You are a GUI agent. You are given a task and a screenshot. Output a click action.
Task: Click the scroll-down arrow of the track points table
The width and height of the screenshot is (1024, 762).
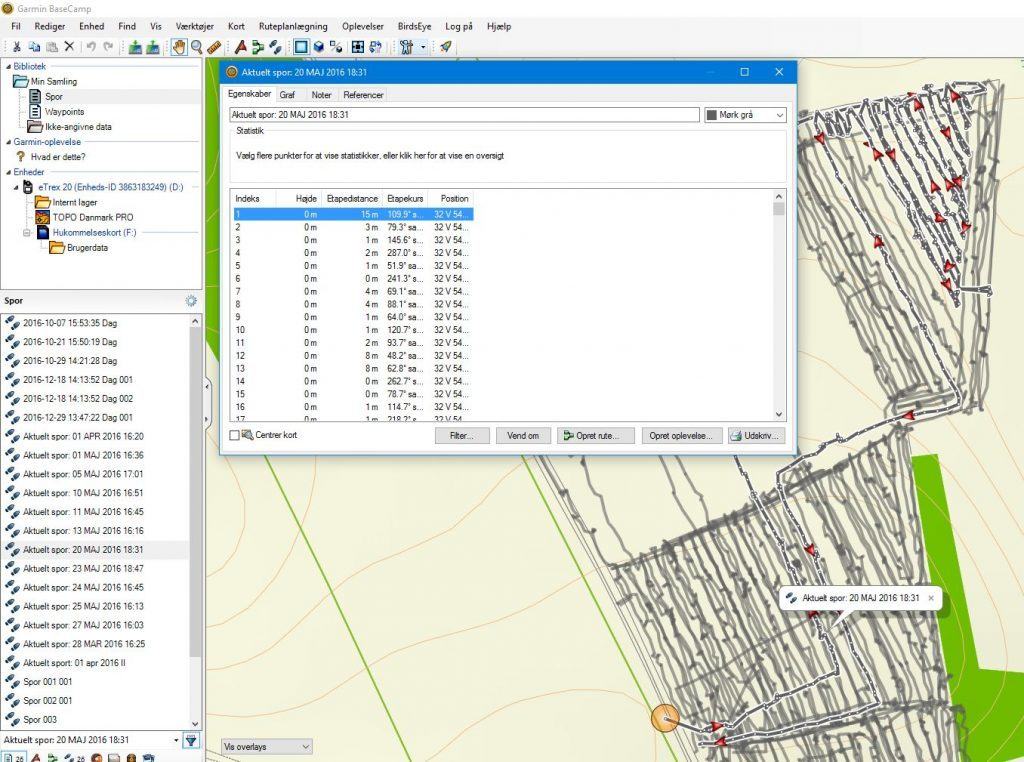[778, 414]
